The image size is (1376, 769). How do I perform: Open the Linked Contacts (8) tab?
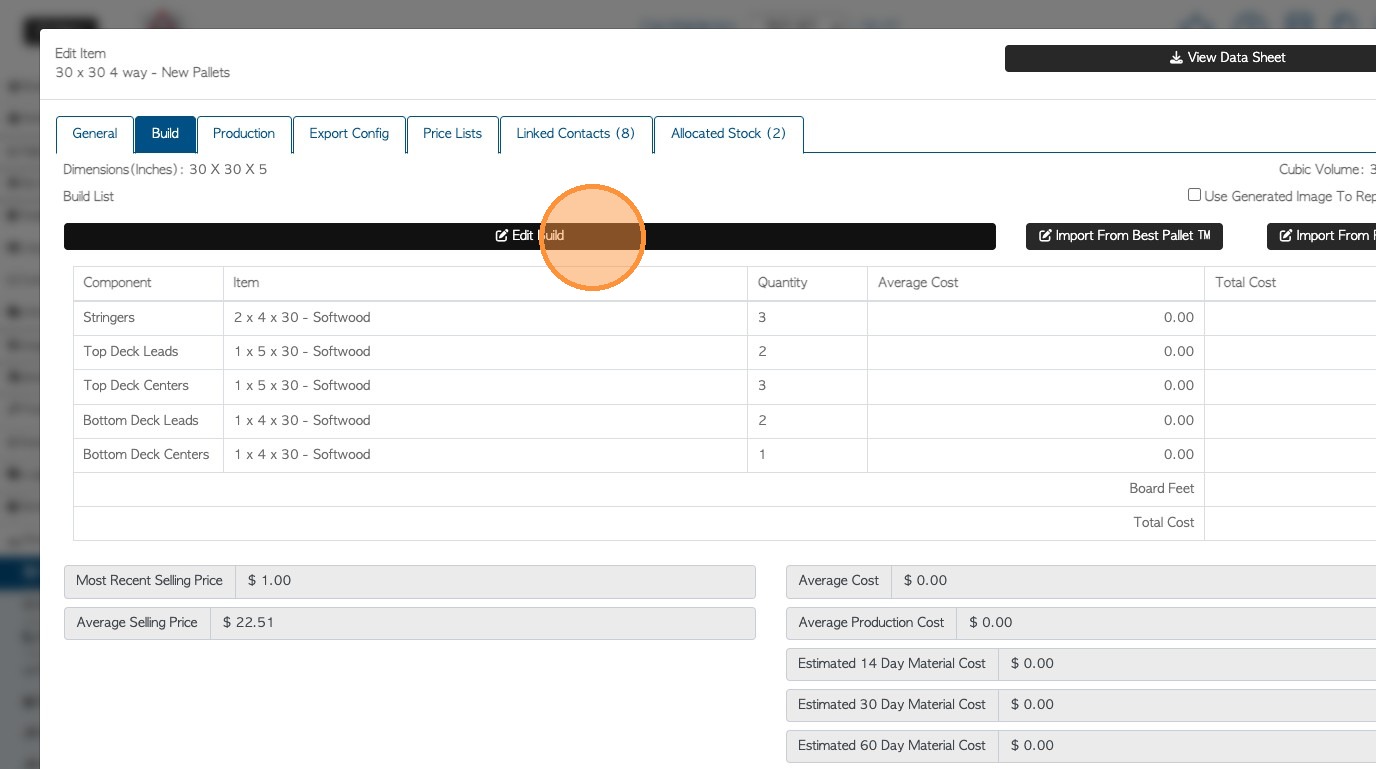[x=575, y=134]
